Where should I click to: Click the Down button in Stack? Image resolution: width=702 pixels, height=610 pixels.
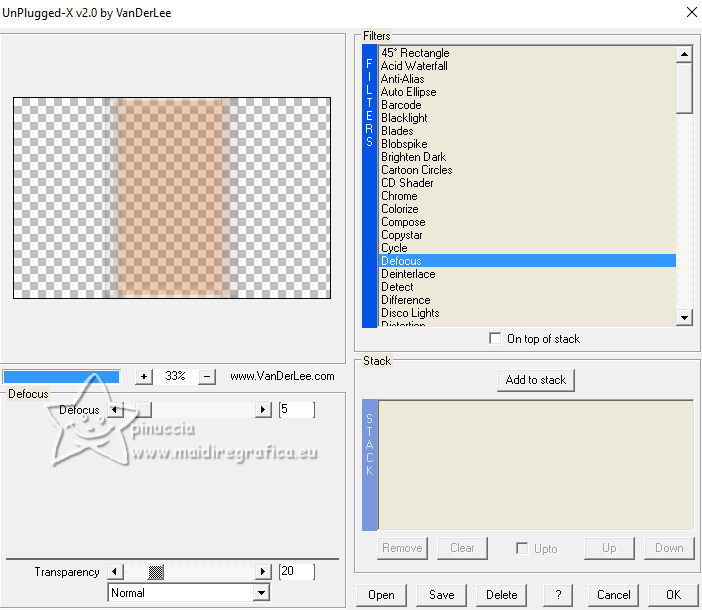click(x=669, y=548)
